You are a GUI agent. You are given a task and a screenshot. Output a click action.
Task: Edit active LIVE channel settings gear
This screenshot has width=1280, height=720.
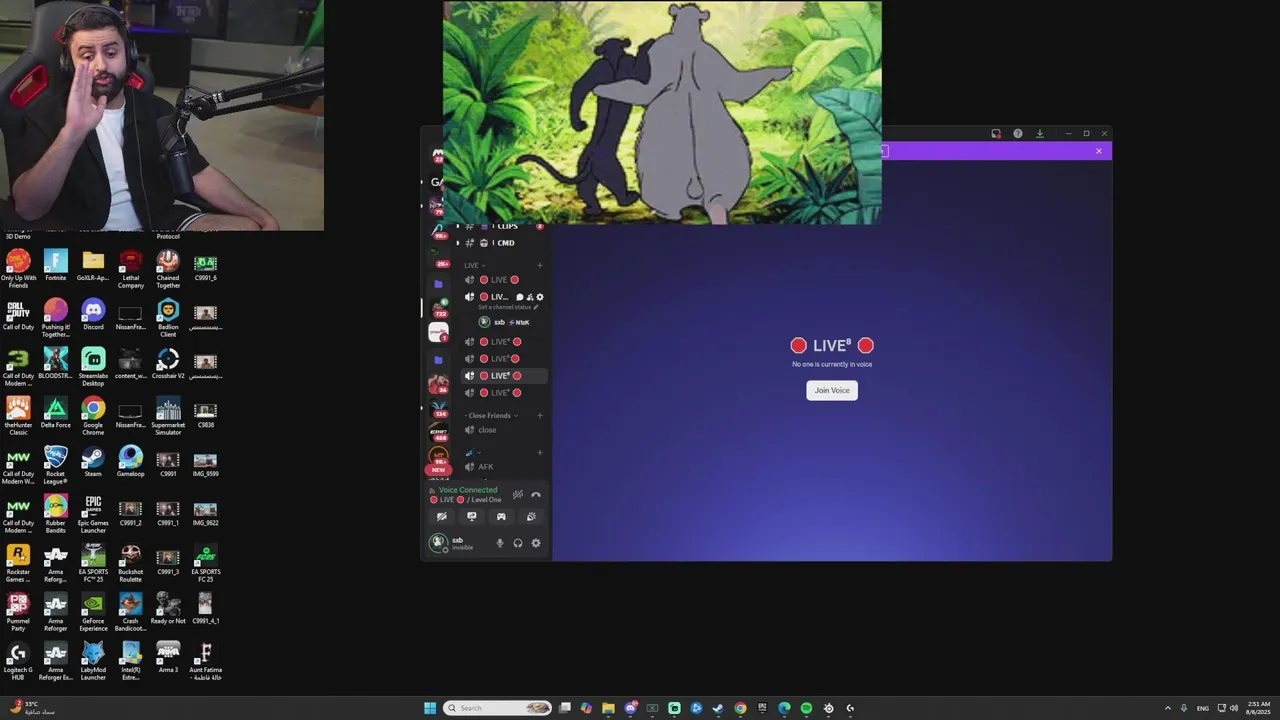pos(540,297)
